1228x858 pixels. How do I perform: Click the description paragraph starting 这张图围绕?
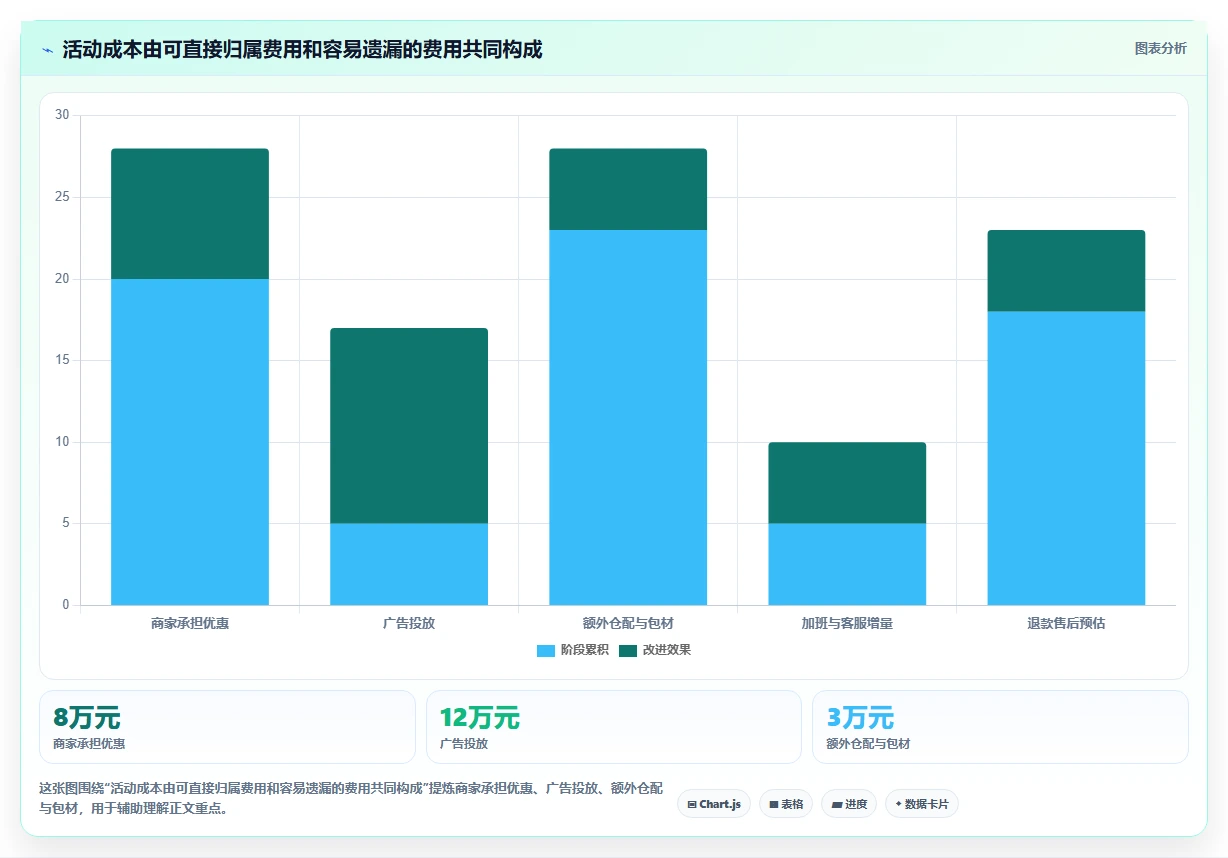[351, 799]
